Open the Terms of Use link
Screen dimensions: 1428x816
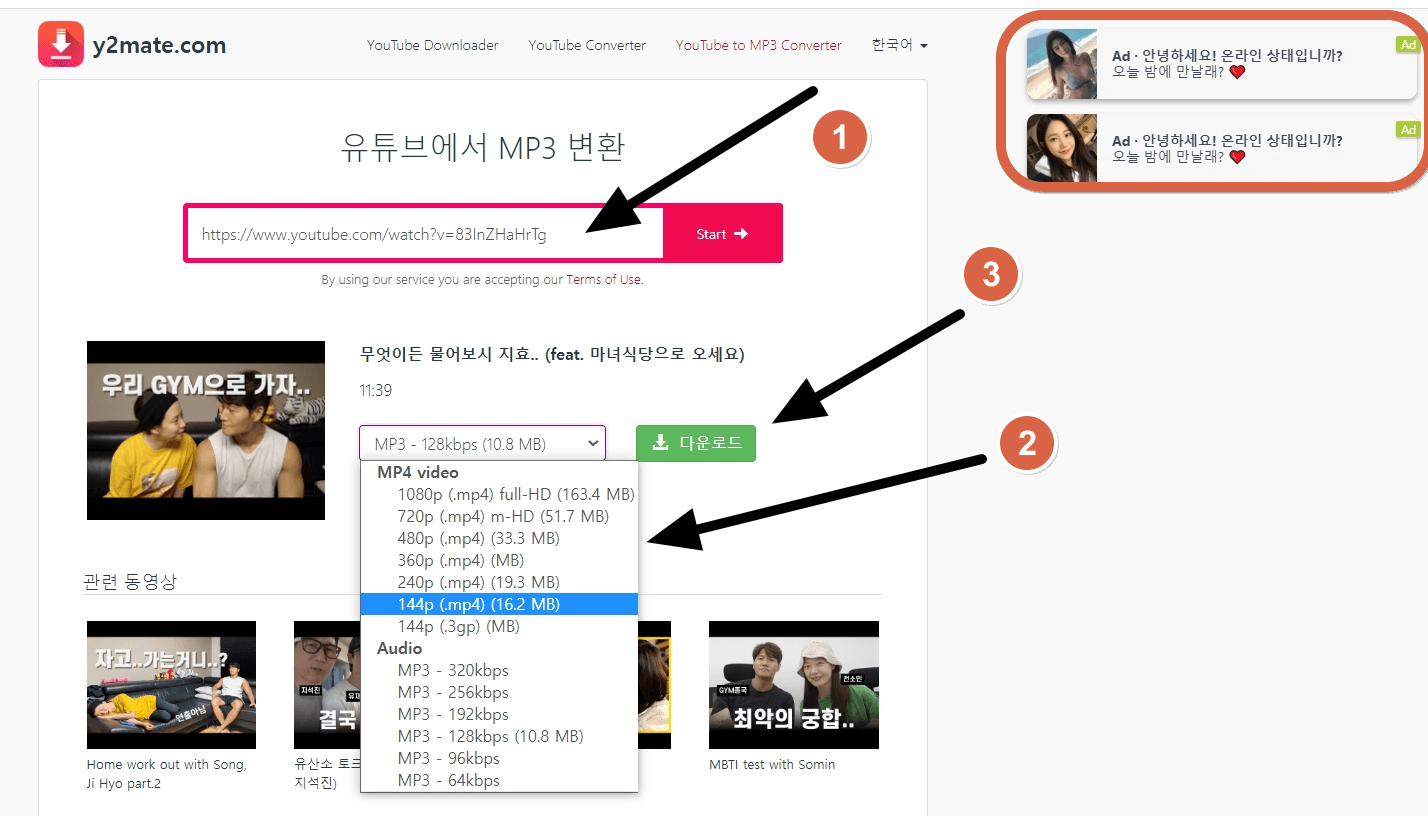click(604, 280)
